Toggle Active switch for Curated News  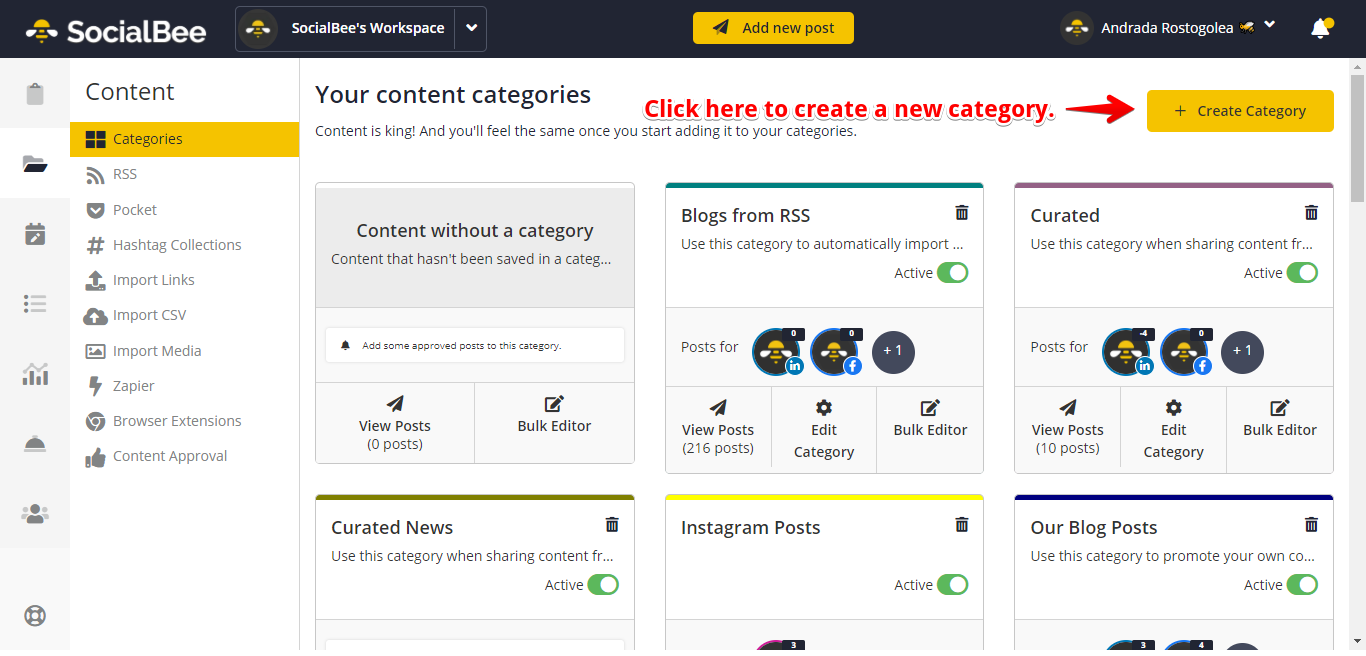point(603,585)
